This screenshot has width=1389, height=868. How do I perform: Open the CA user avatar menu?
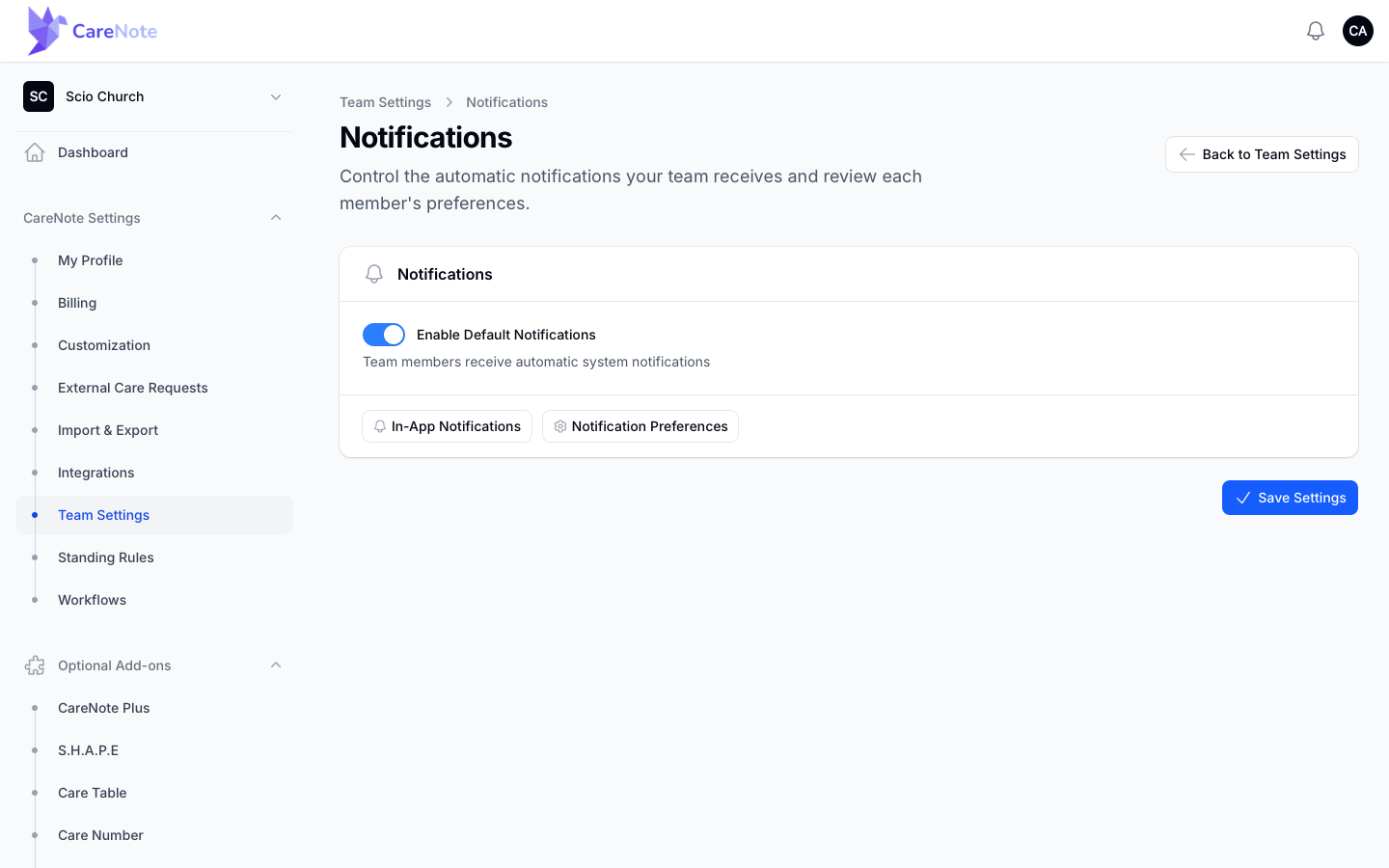[x=1358, y=31]
